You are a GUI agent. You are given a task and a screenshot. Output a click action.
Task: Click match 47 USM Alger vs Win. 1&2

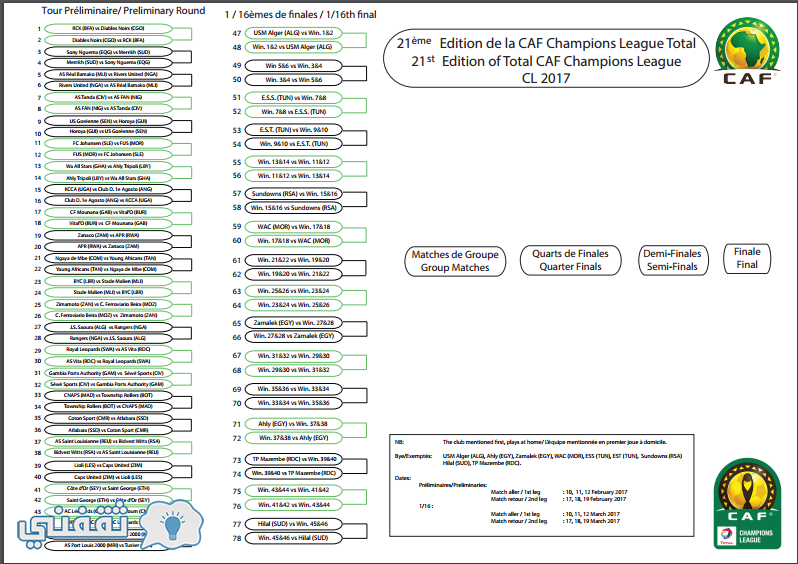tap(293, 33)
